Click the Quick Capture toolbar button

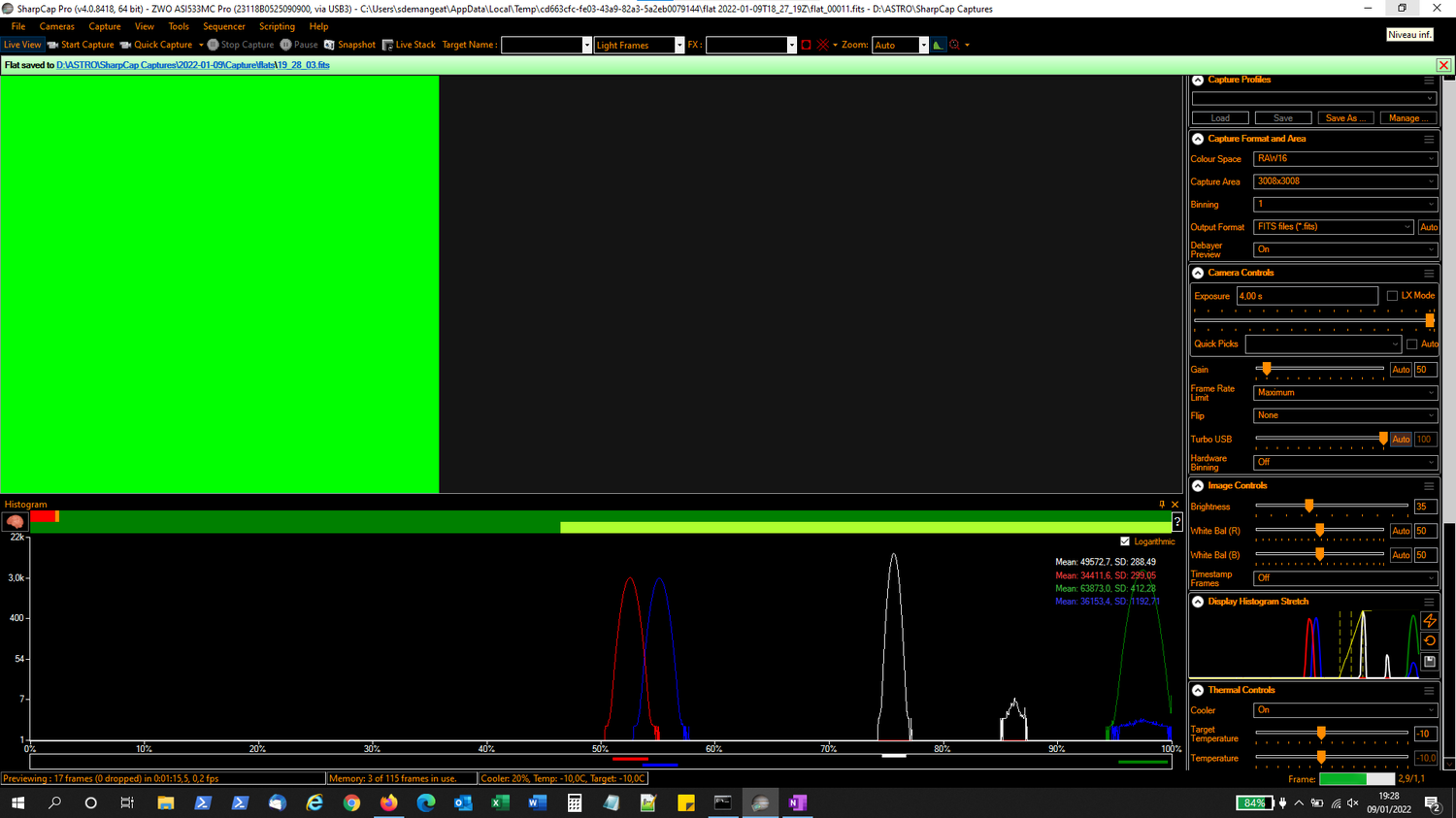[156, 45]
